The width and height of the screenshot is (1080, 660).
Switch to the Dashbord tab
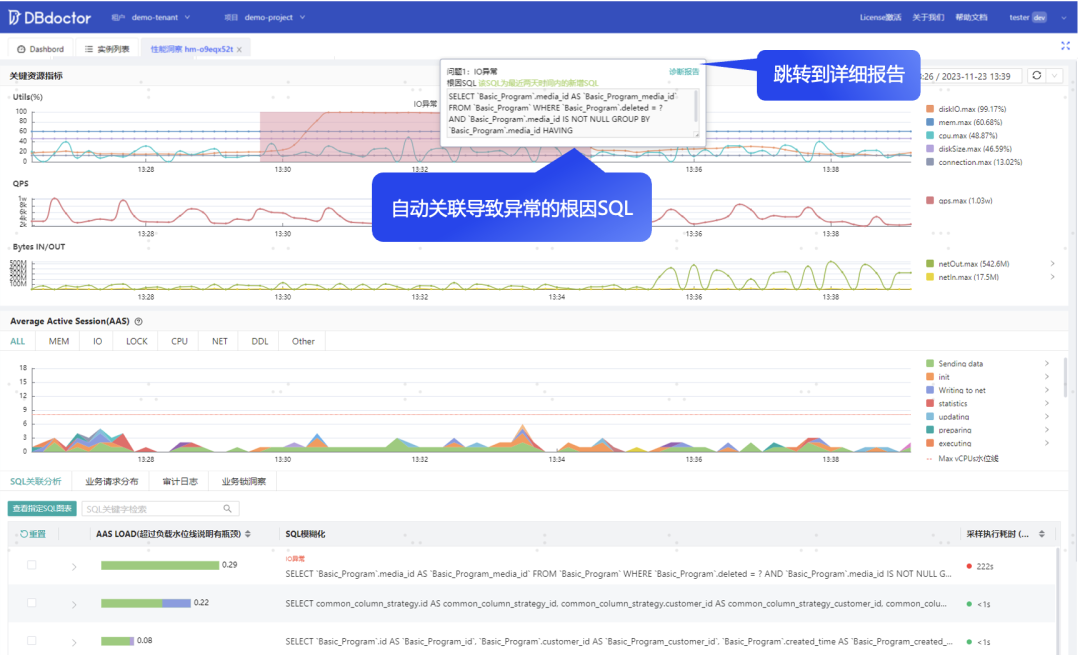tap(41, 49)
